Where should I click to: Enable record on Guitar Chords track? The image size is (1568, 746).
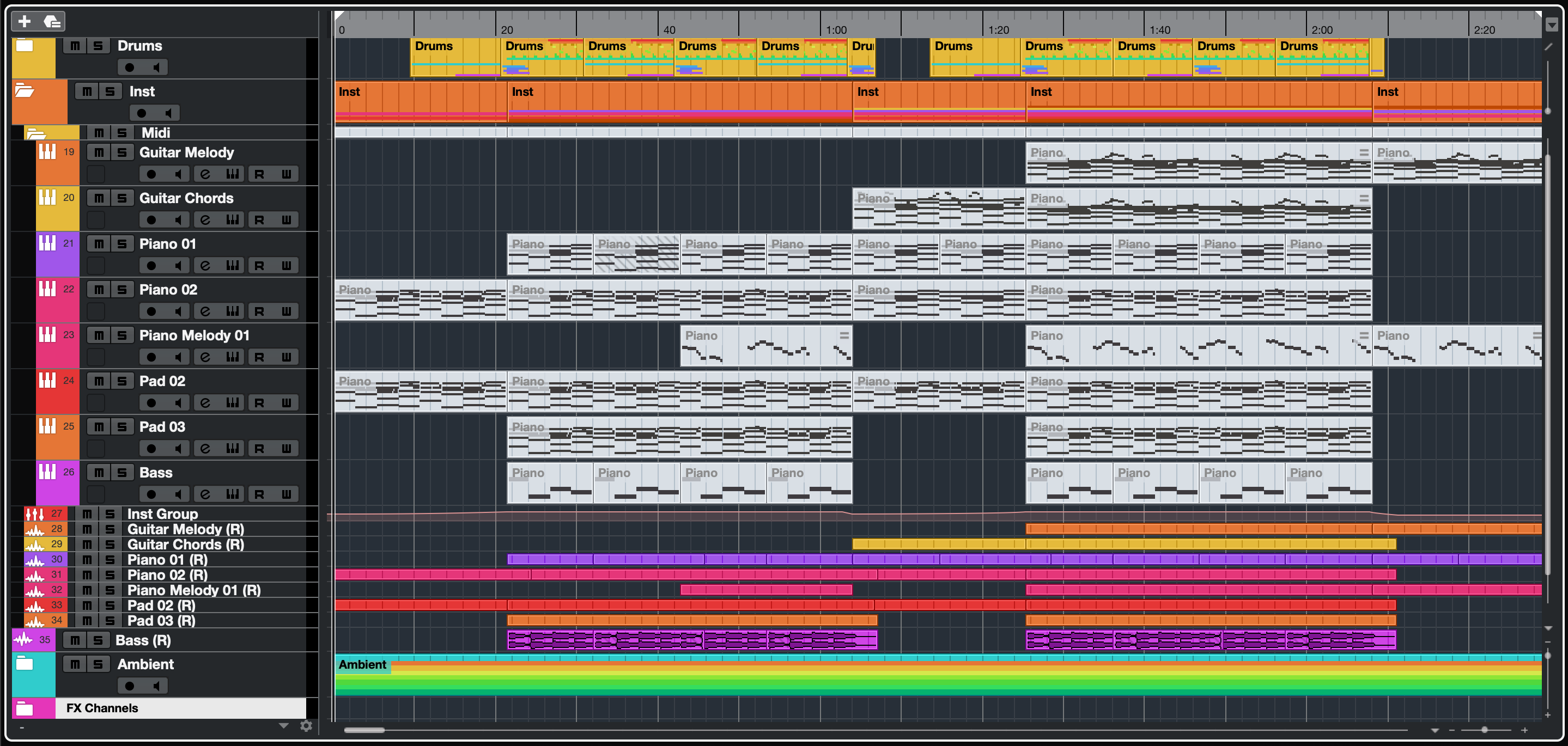pos(151,219)
